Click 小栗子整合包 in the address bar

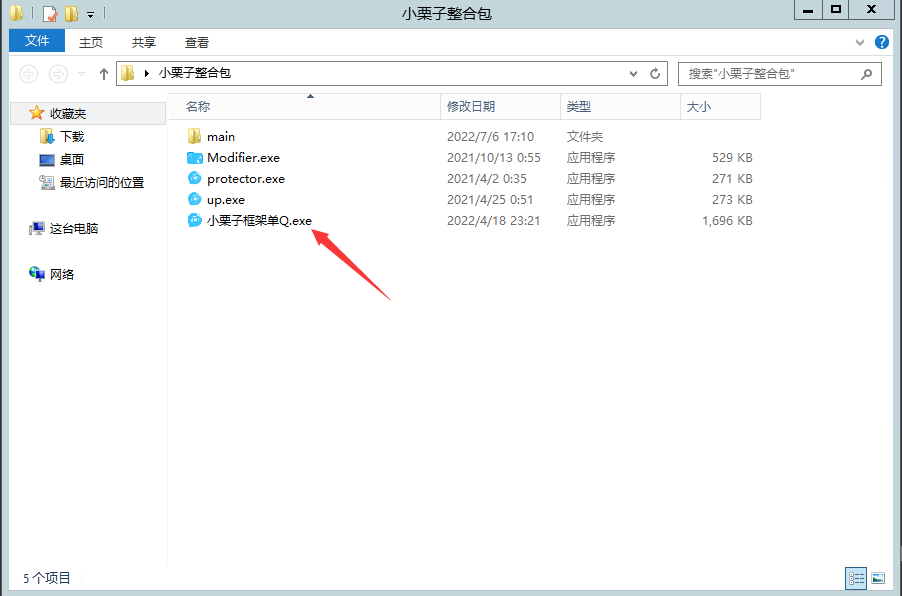(195, 73)
